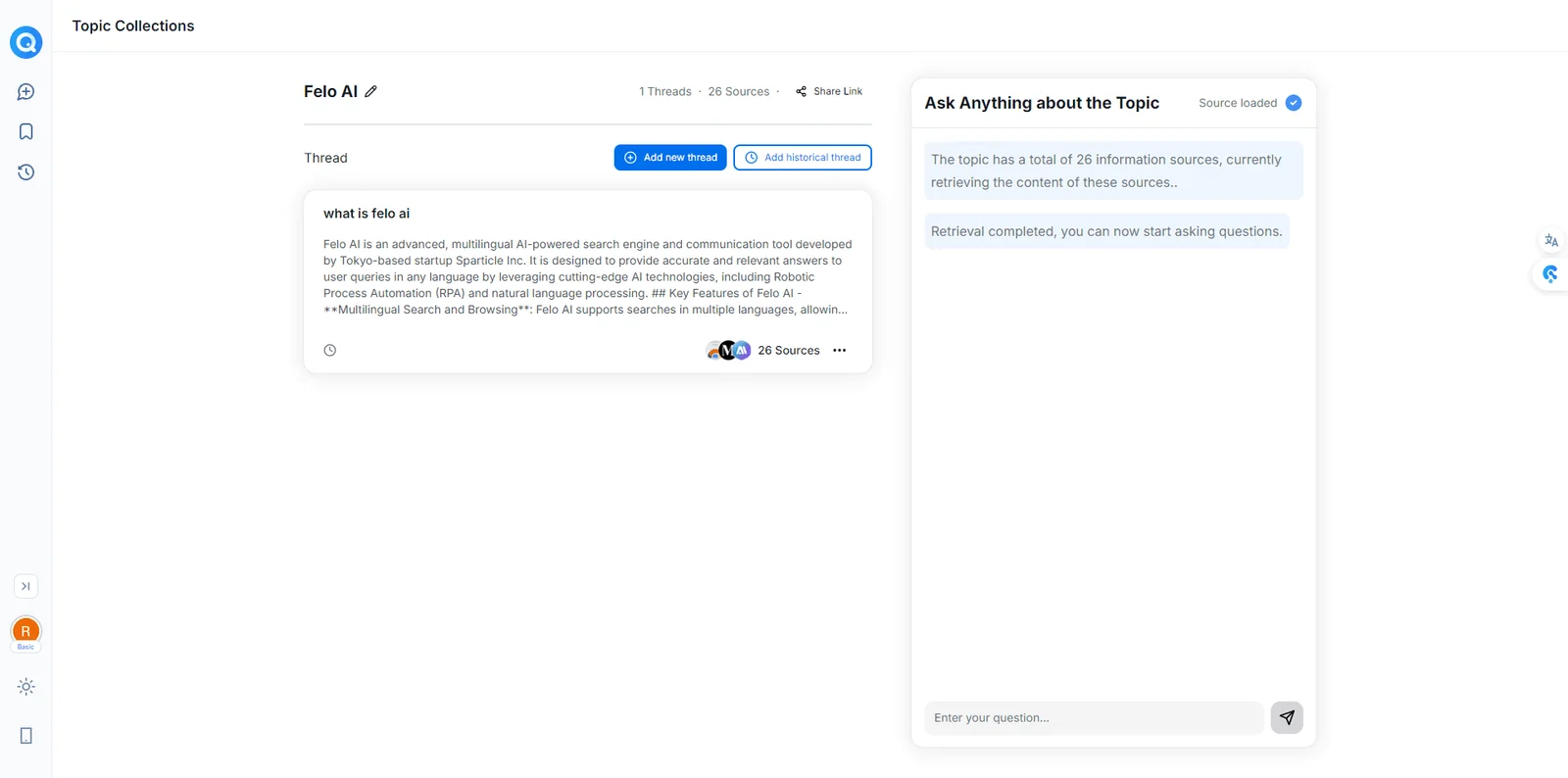Click the Source loaded checkmark indicator
Viewport: 1568px width, 778px height.
click(x=1293, y=103)
